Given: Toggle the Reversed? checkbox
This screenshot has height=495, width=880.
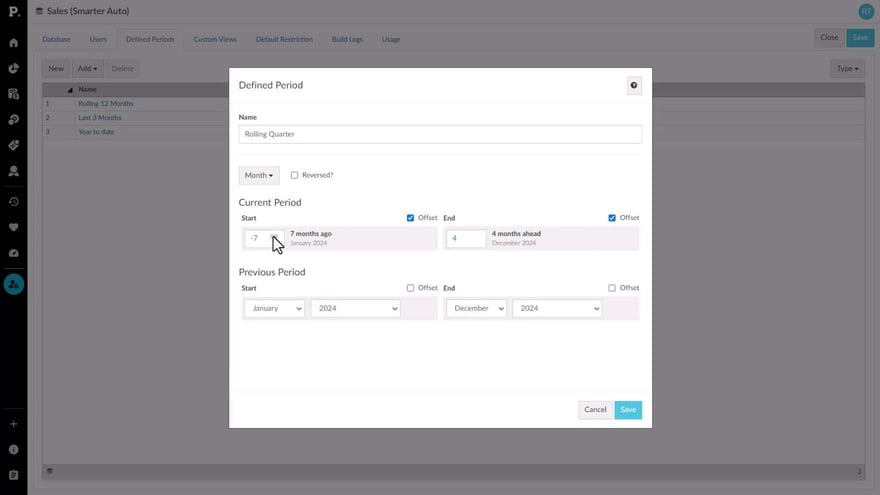Looking at the screenshot, I should click(x=294, y=175).
